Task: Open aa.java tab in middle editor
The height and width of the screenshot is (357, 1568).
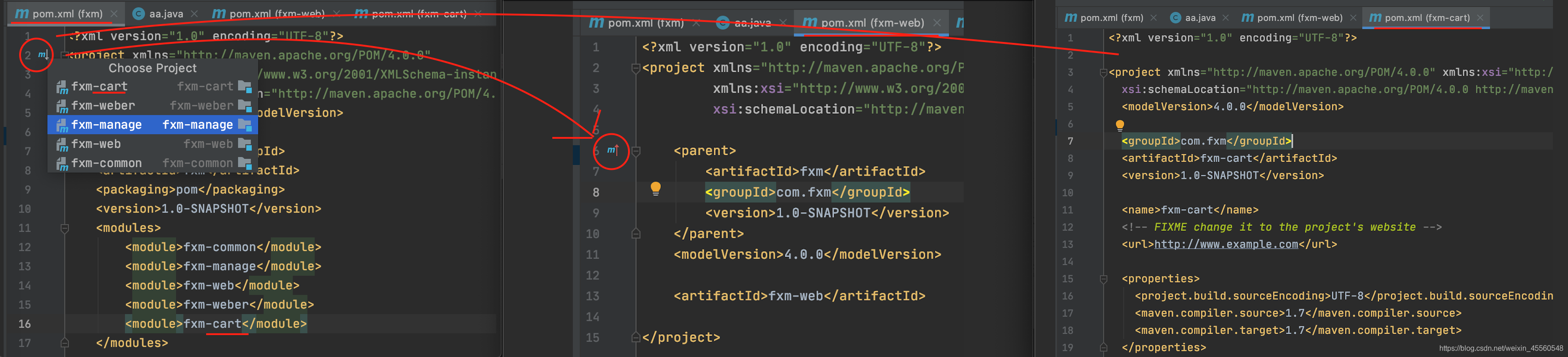Action: coord(753,22)
